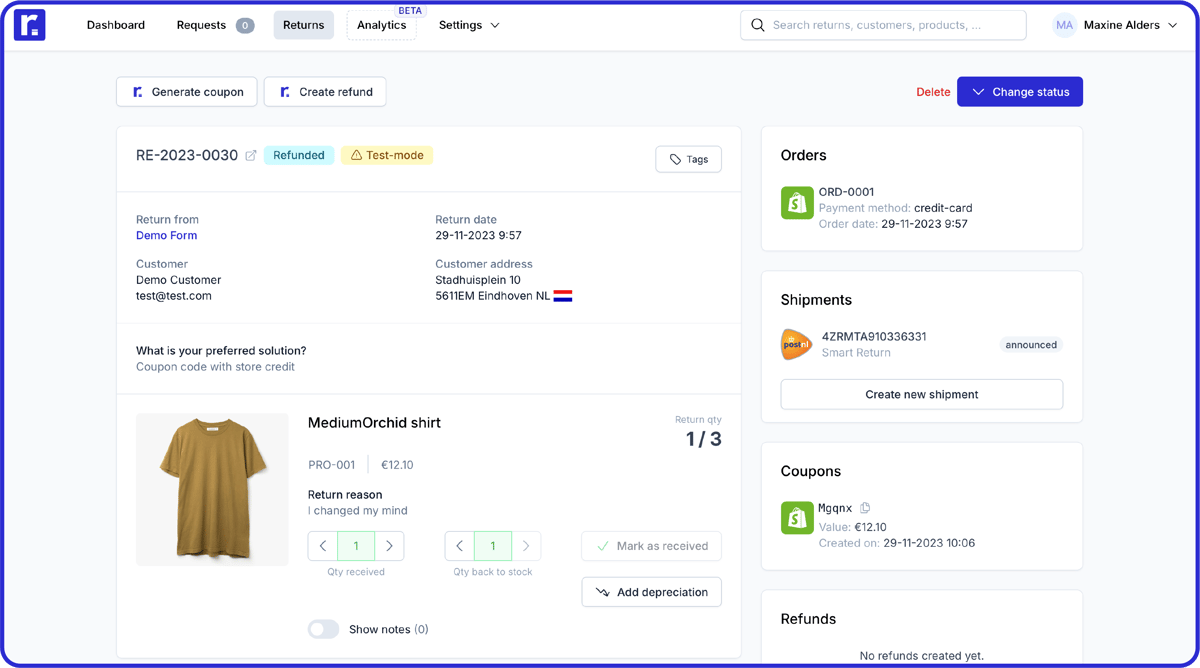Open the Change status dropdown

tap(1019, 91)
